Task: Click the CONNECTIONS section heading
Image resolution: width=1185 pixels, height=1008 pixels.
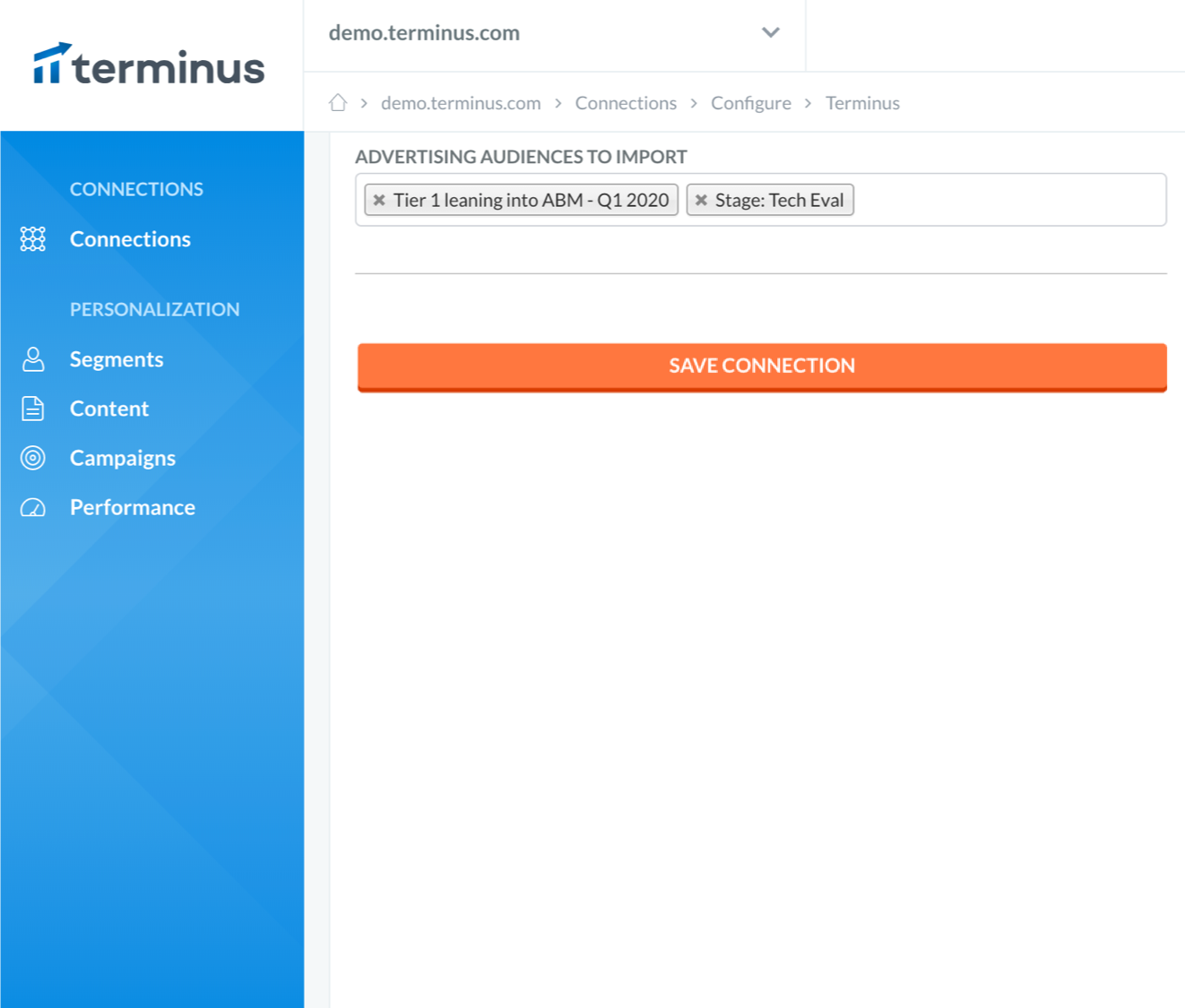Action: [136, 189]
